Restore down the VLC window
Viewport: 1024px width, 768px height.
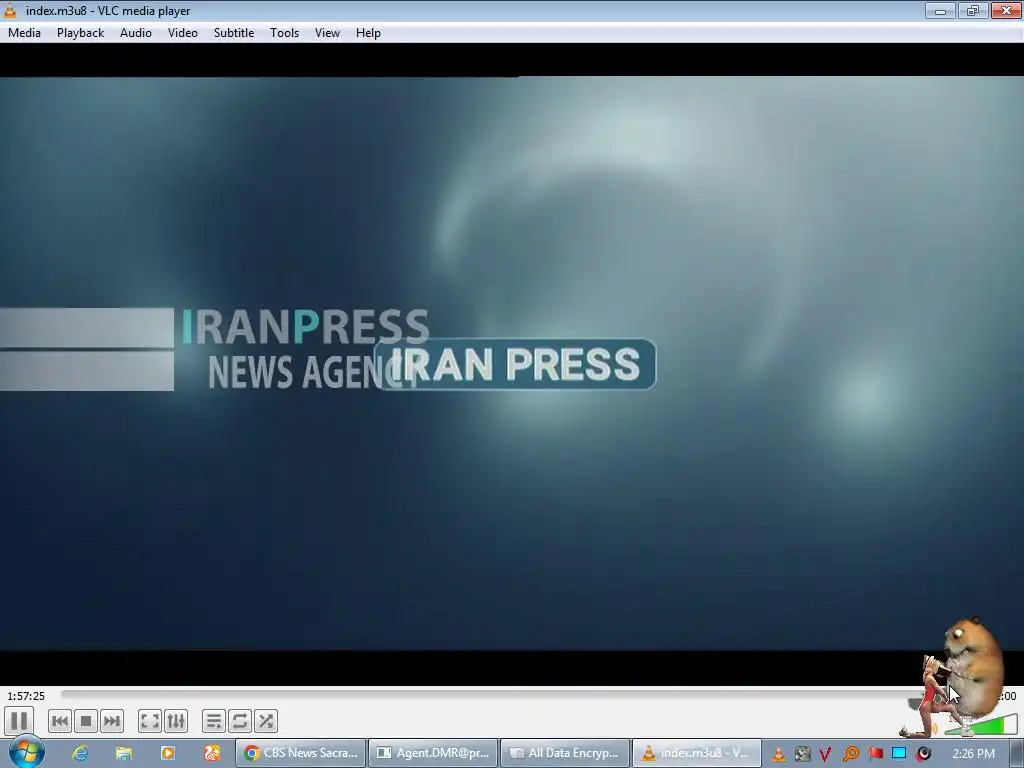point(972,10)
